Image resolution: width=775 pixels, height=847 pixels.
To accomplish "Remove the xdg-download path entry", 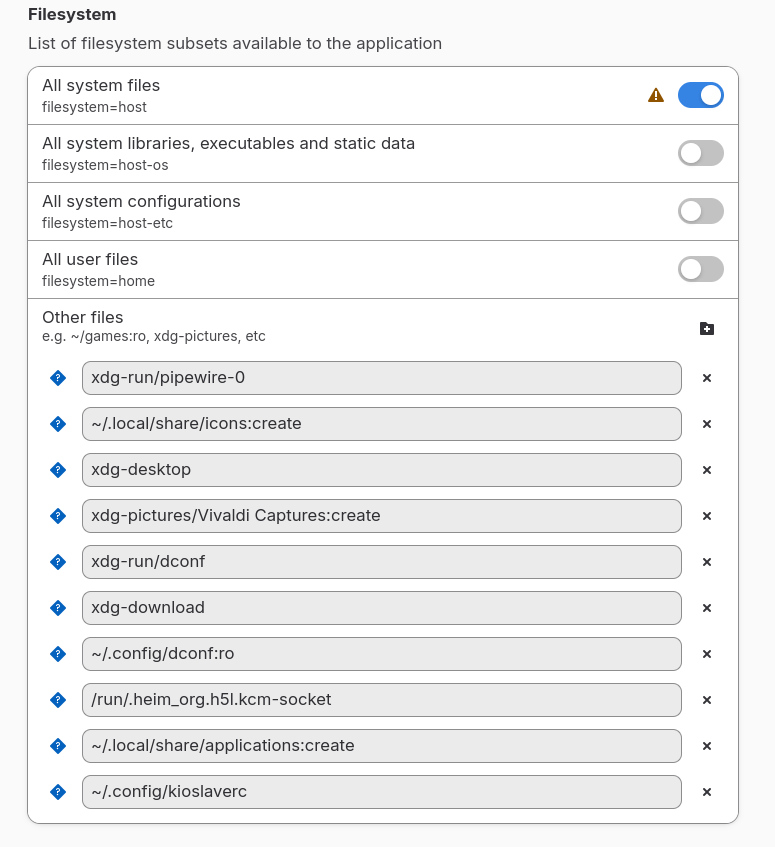I will click(x=707, y=608).
